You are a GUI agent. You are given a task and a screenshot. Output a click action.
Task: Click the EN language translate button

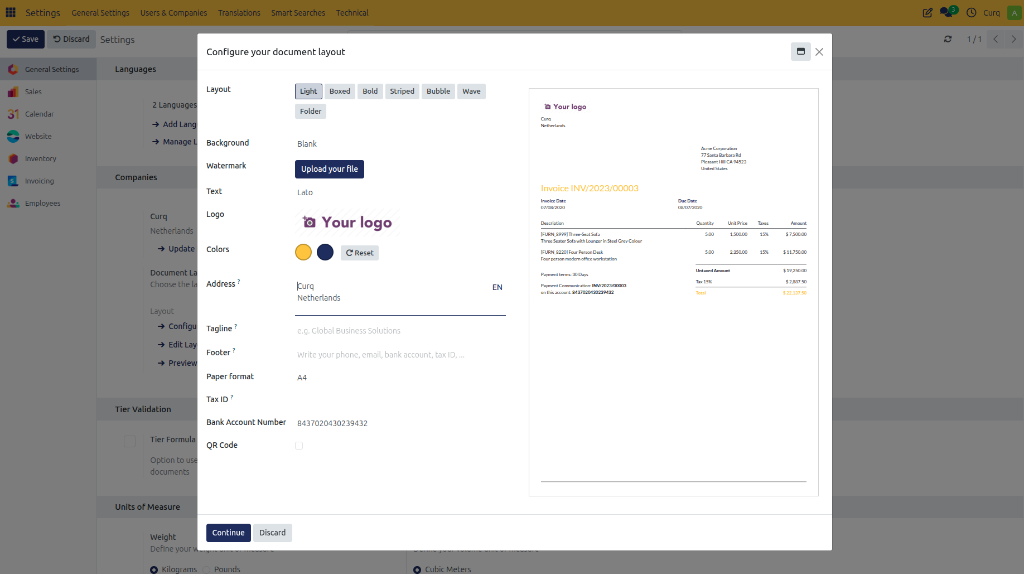pos(497,287)
